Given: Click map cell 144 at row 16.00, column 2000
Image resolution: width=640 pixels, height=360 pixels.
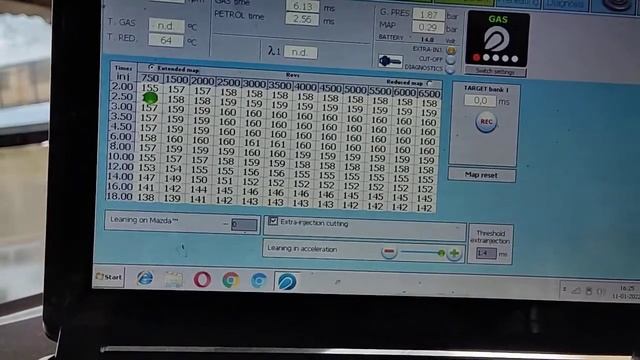Looking at the screenshot, I should pyautogui.click(x=199, y=189).
